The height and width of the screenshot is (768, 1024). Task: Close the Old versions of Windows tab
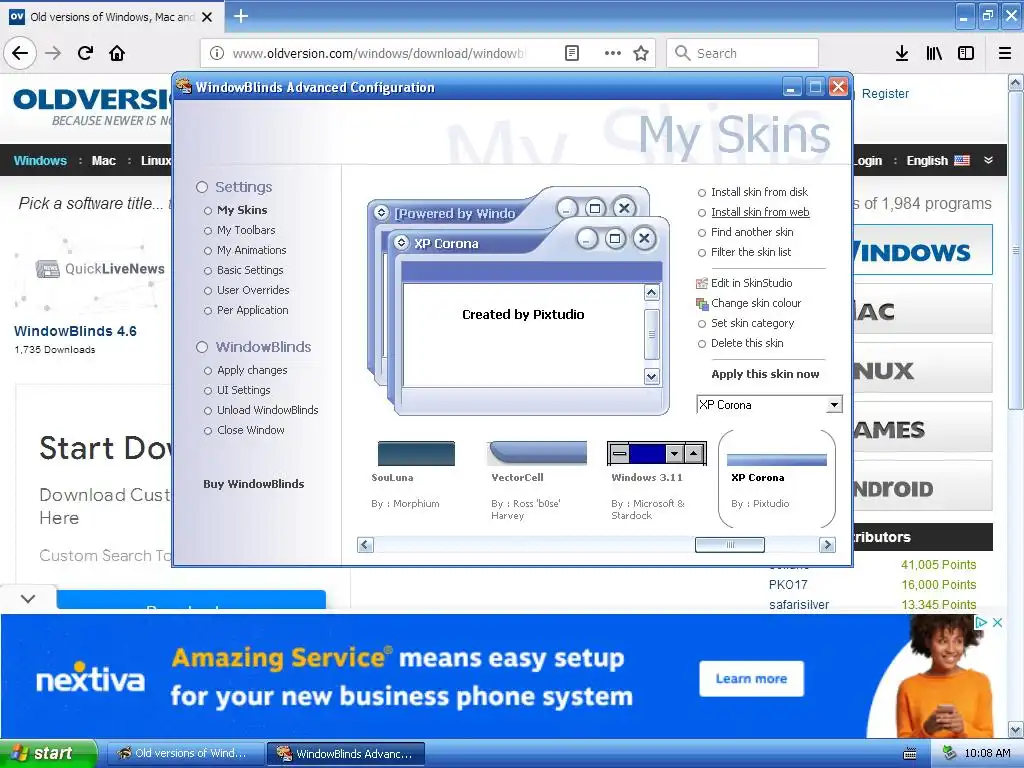pyautogui.click(x=207, y=17)
